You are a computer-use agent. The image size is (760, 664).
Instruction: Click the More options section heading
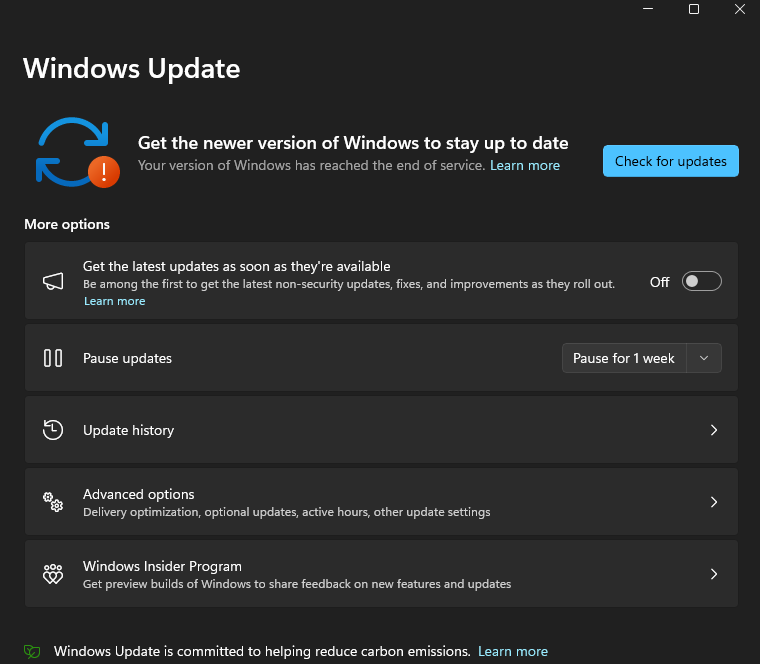(x=67, y=224)
